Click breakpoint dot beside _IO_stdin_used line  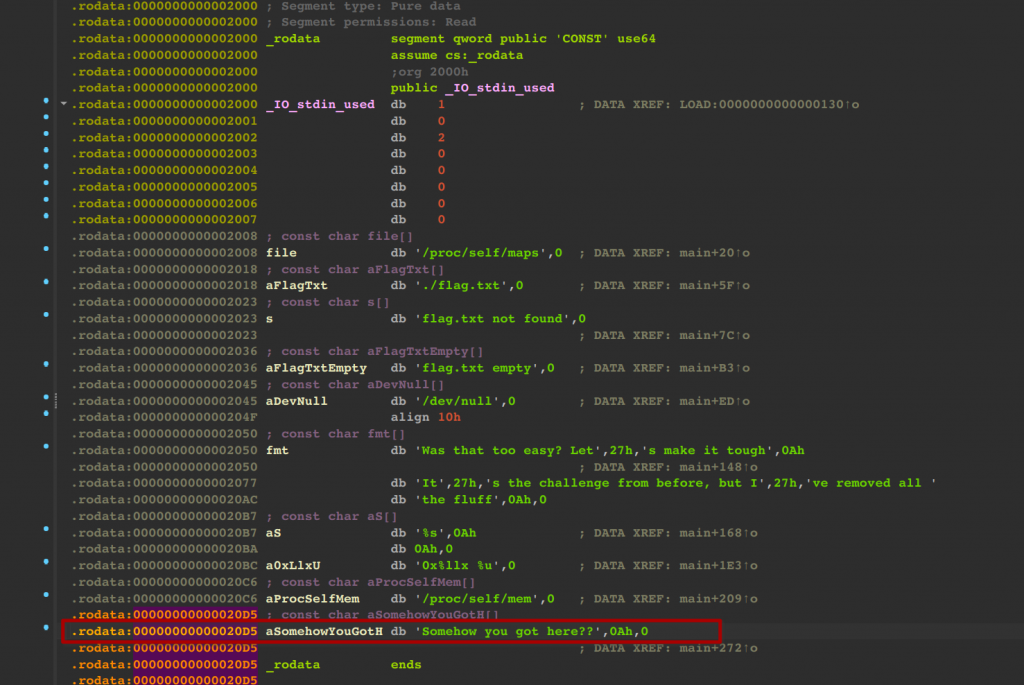pyautogui.click(x=46, y=104)
